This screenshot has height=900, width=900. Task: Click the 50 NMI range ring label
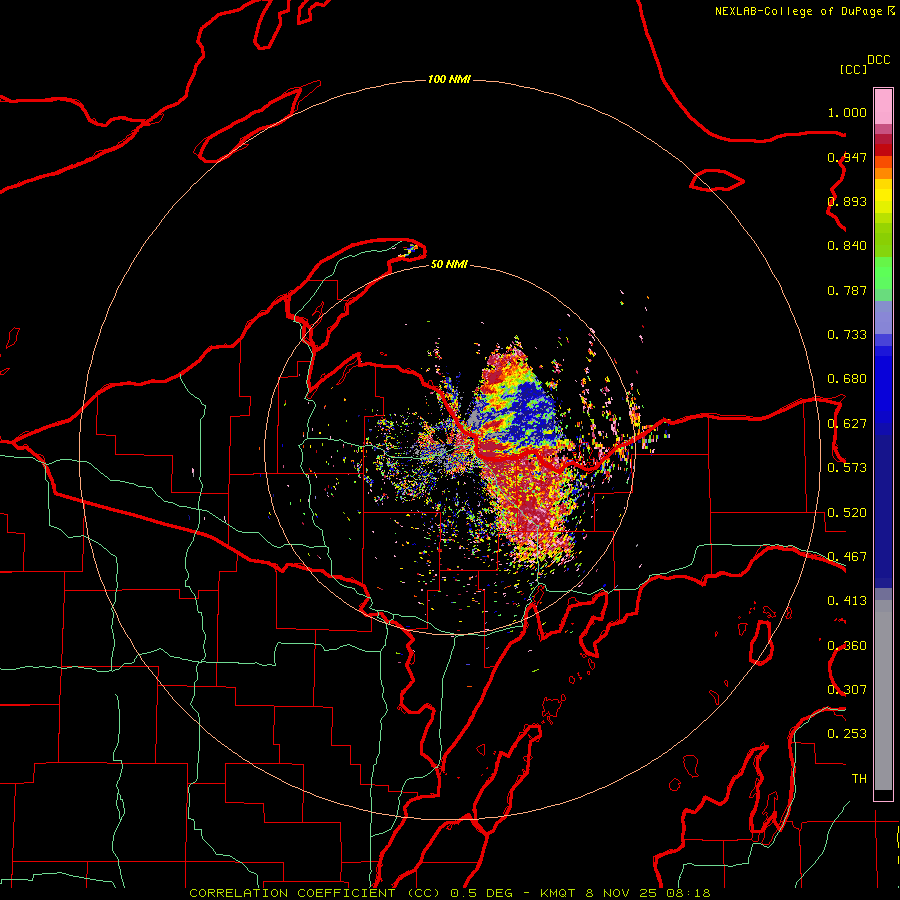449,264
